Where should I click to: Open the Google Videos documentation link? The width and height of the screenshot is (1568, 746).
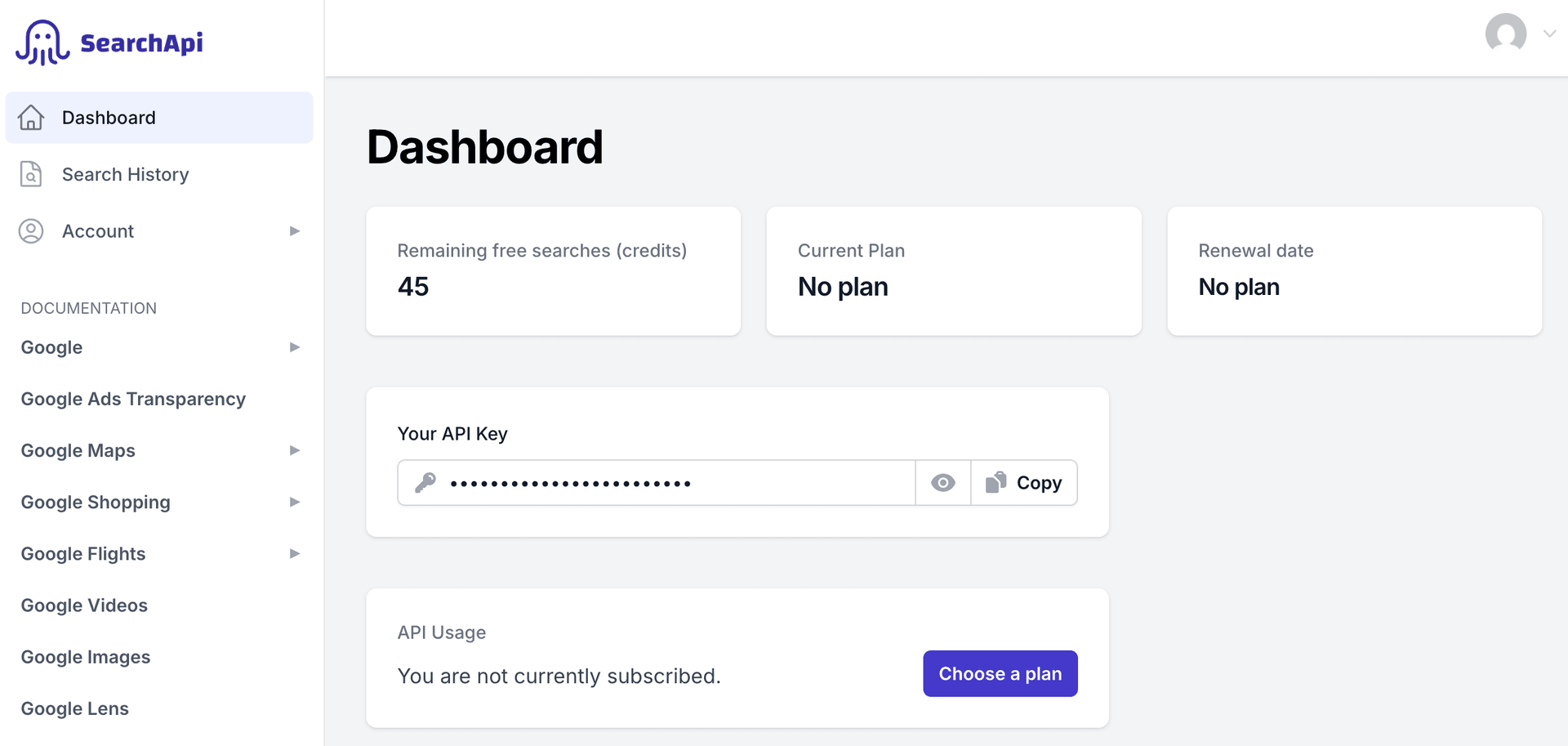coord(84,605)
